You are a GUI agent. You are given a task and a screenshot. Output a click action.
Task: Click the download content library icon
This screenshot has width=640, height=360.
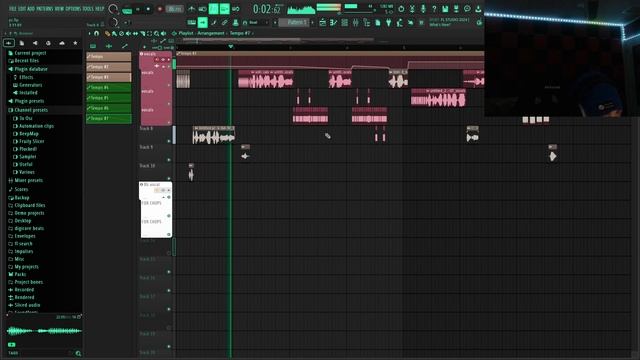(478, 9)
